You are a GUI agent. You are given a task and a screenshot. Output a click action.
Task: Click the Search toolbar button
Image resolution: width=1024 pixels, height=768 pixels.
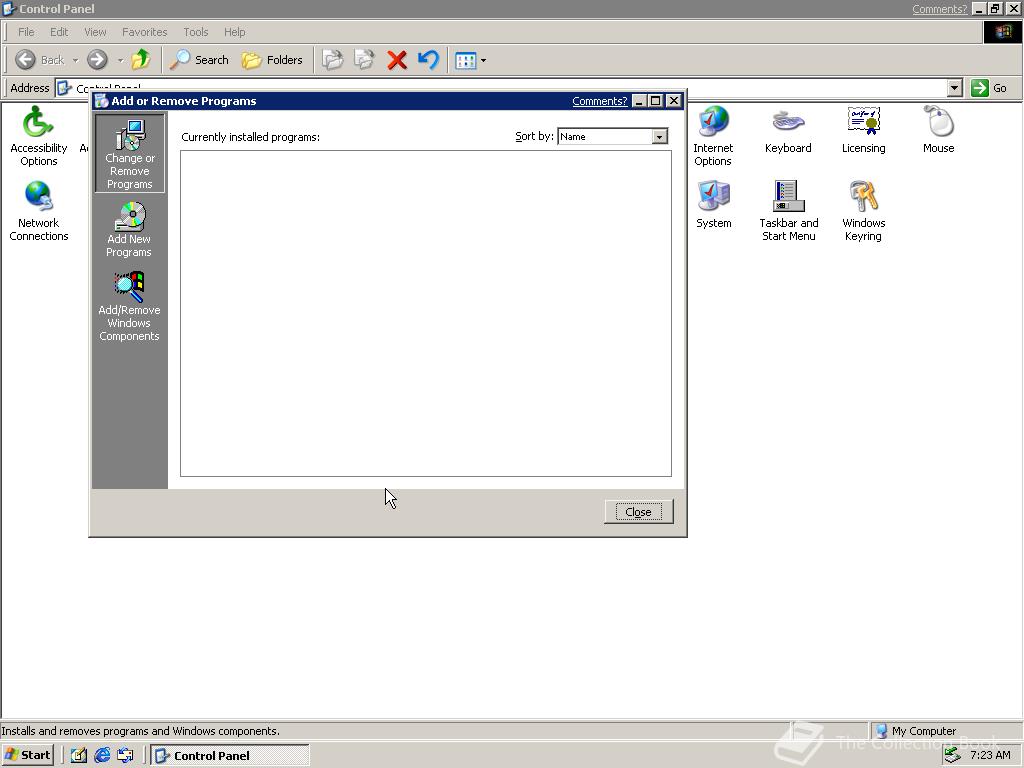coord(199,60)
